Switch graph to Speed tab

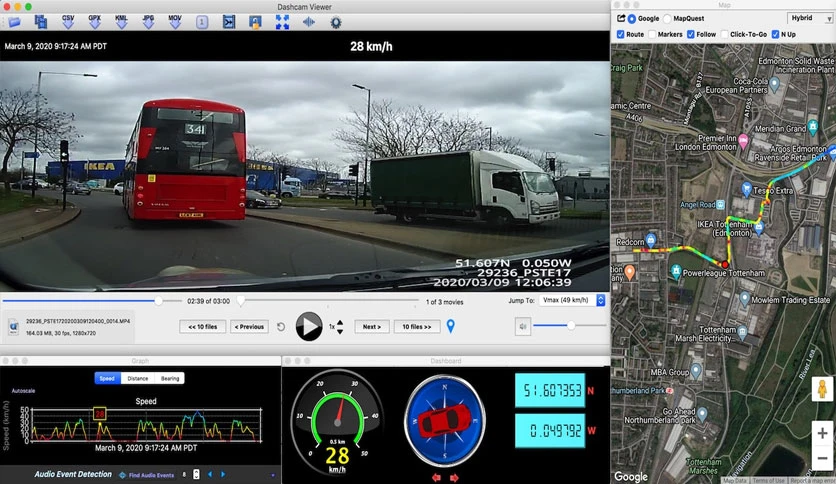pyautogui.click(x=107, y=378)
